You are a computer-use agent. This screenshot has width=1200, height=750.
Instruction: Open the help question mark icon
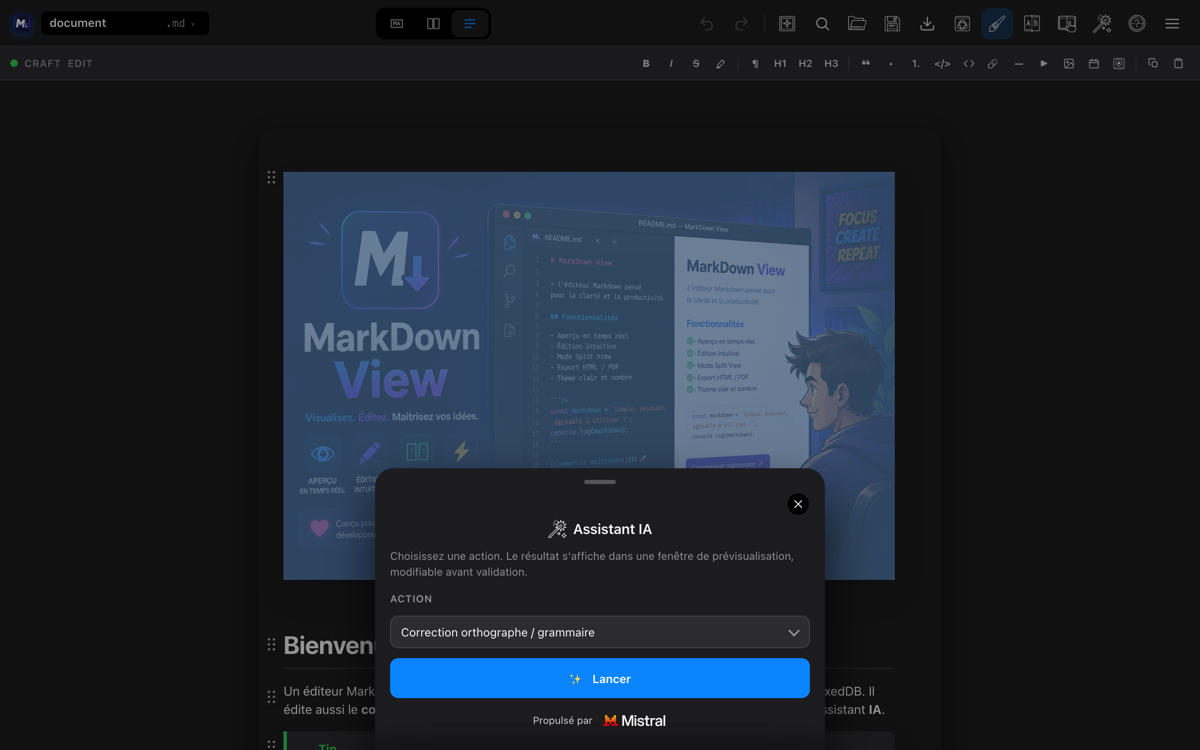tap(1137, 23)
